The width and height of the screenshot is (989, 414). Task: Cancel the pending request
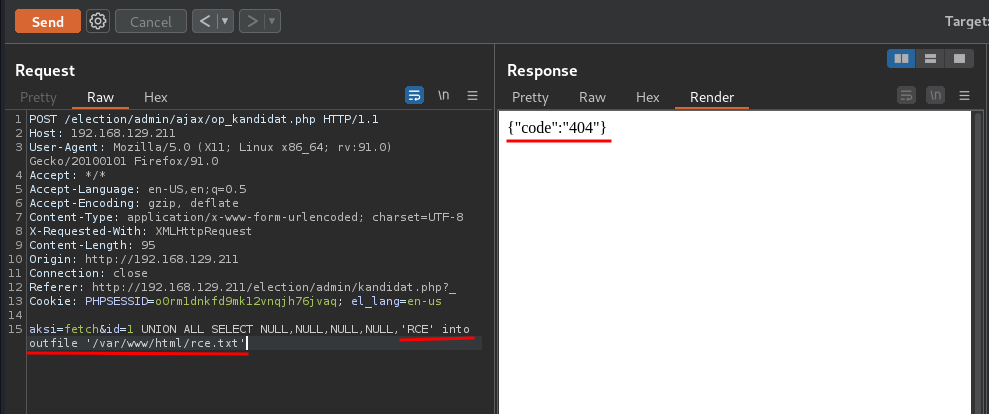point(151,21)
